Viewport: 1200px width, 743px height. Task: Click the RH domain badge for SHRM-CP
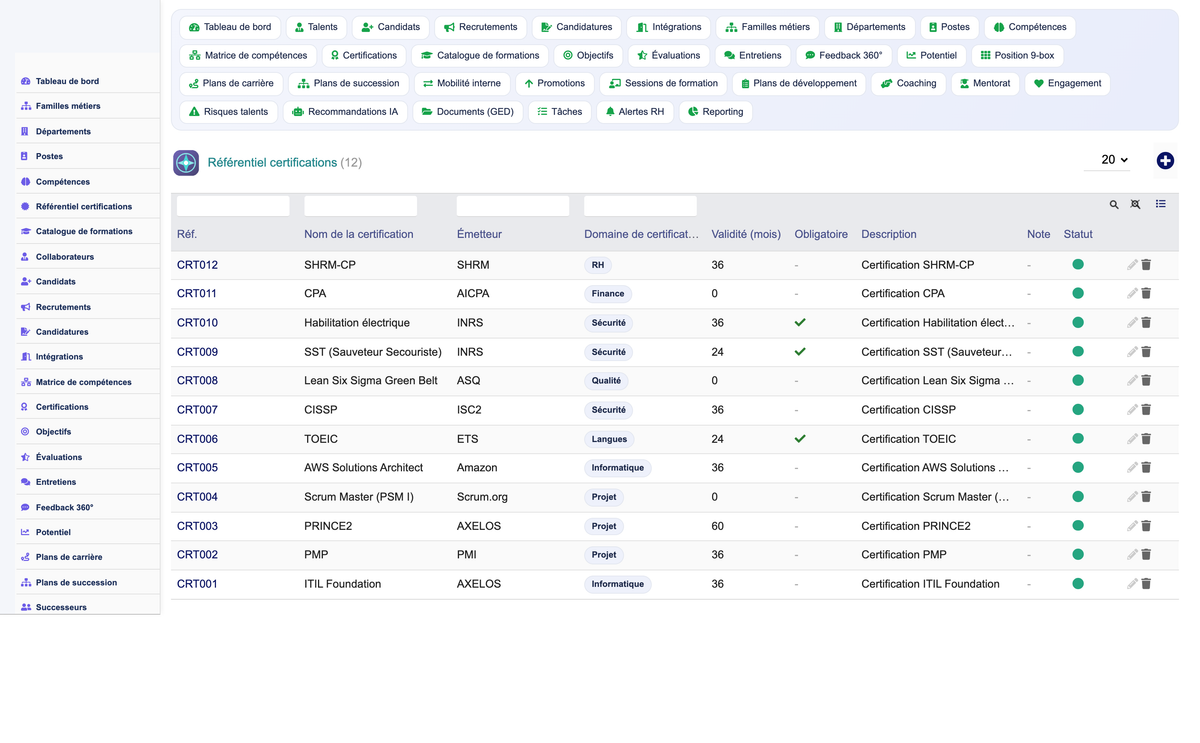pyautogui.click(x=598, y=265)
